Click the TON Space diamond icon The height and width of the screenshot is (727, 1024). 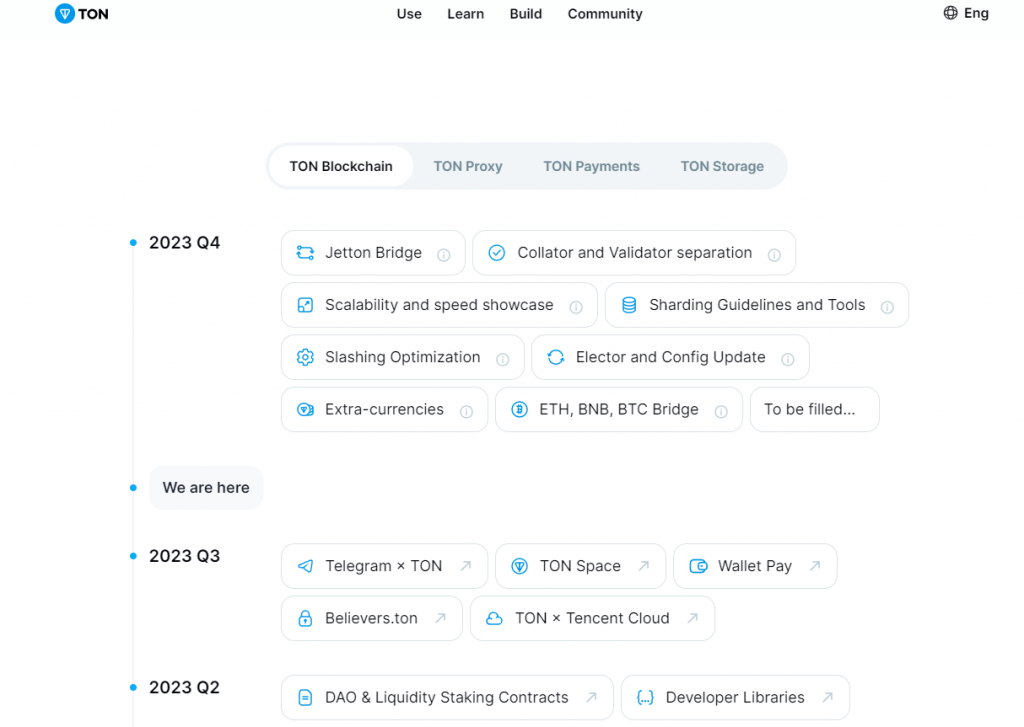point(519,566)
